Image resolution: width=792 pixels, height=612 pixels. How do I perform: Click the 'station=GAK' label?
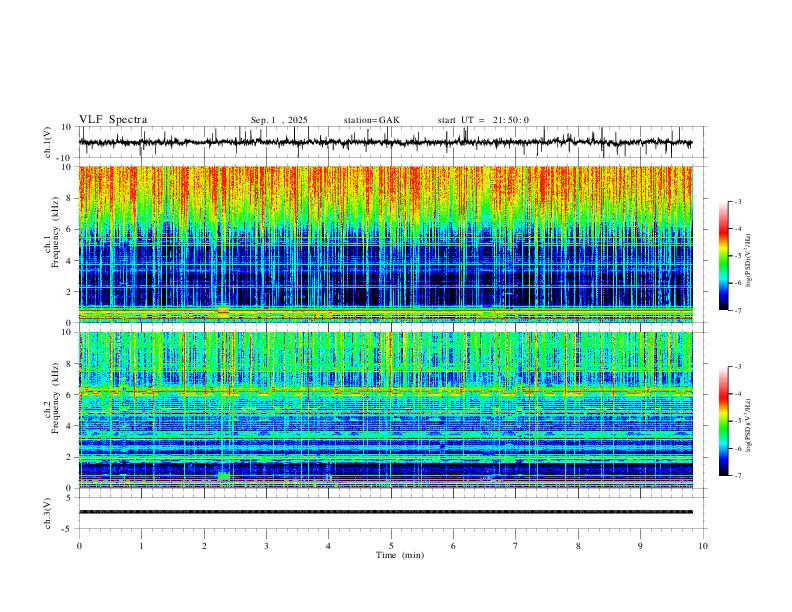point(371,120)
